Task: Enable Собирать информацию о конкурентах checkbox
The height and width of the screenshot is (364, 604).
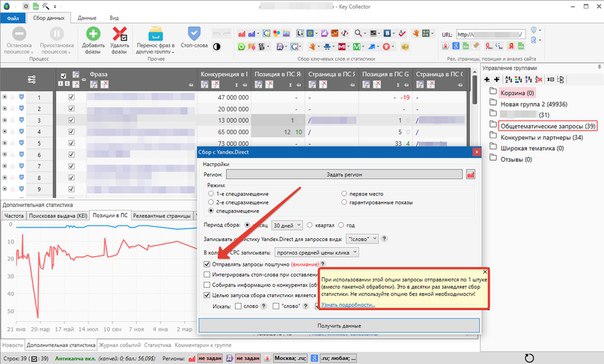Action: pos(207,285)
